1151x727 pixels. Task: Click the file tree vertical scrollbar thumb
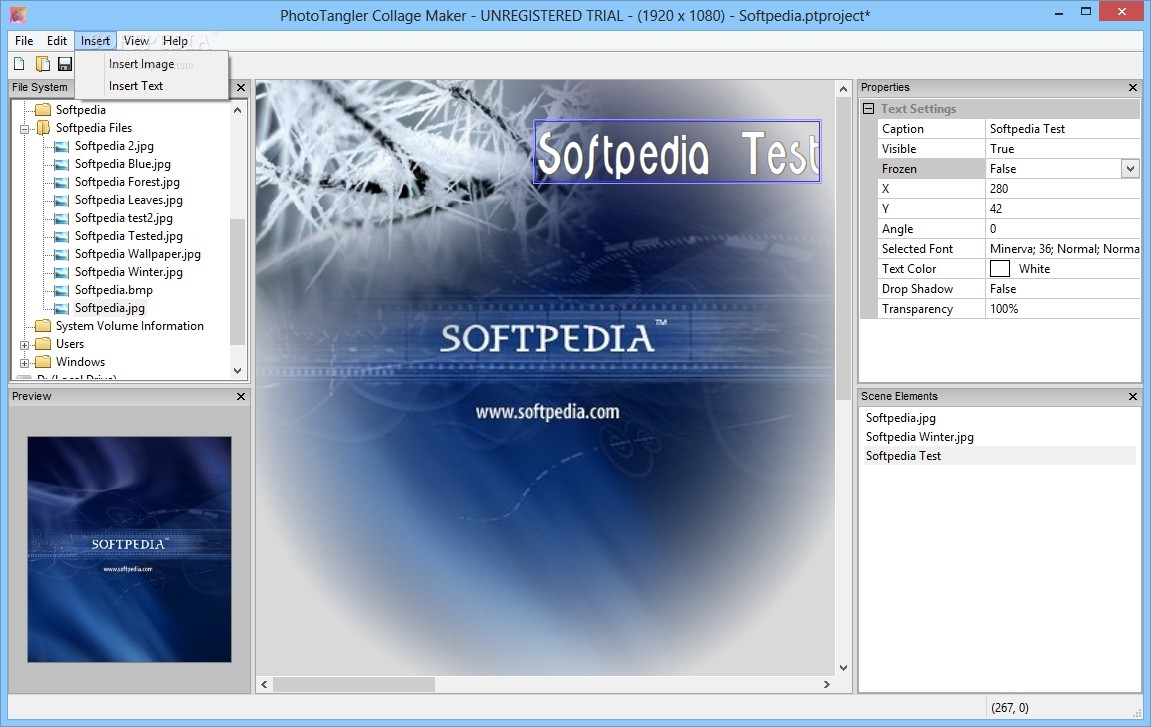click(x=237, y=281)
